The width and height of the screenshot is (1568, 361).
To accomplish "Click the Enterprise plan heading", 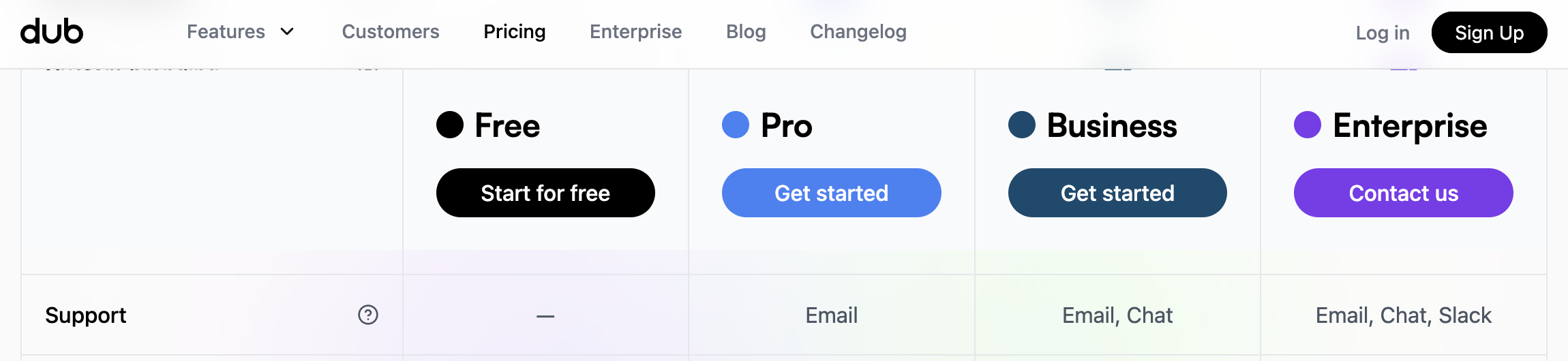I will (1410, 126).
